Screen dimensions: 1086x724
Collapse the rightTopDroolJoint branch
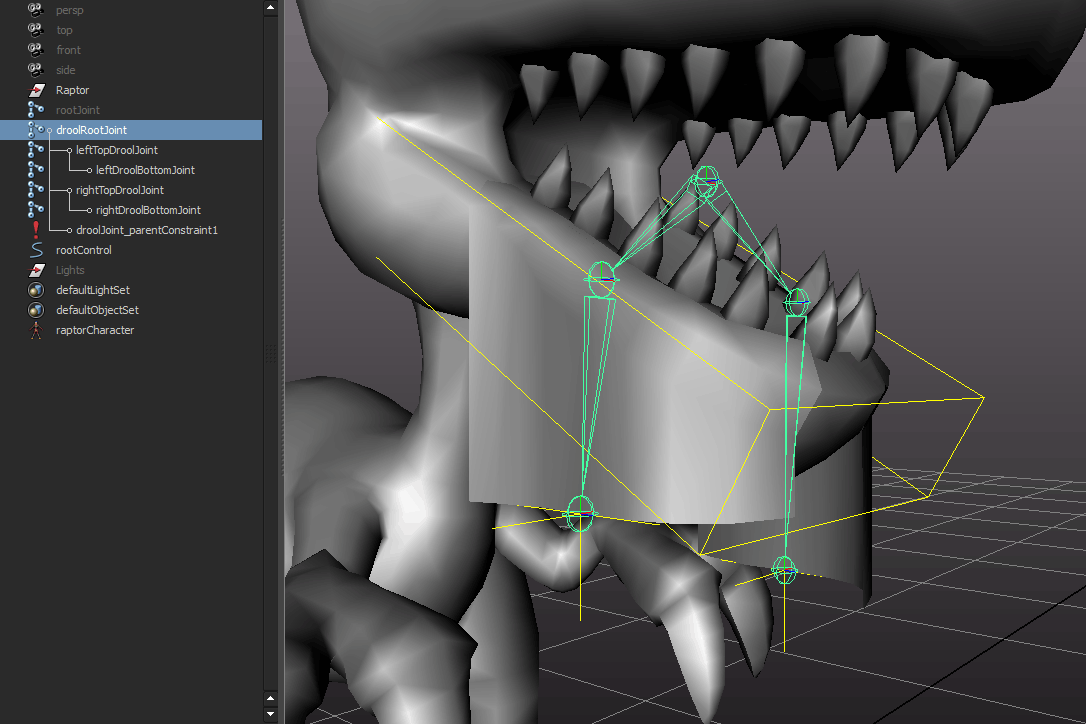(x=68, y=190)
